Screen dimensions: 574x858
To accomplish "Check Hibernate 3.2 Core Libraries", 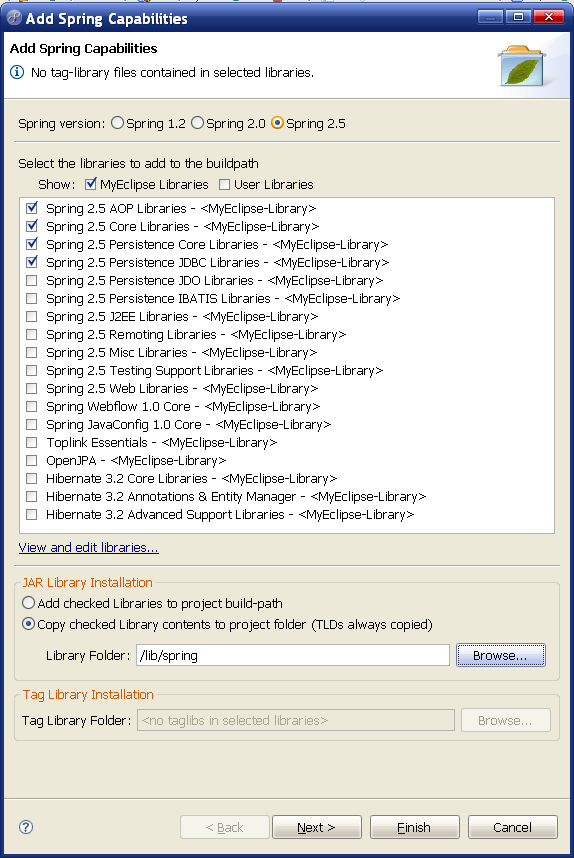I will coord(32,478).
